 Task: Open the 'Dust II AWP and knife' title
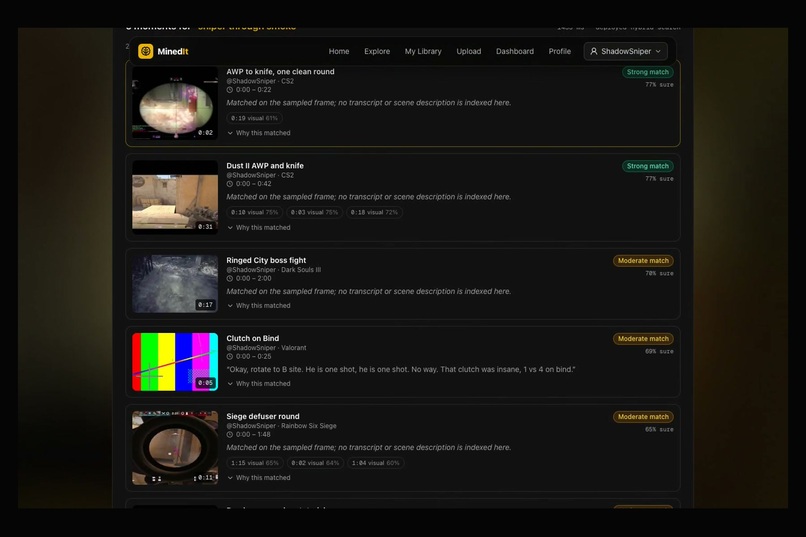(x=265, y=165)
